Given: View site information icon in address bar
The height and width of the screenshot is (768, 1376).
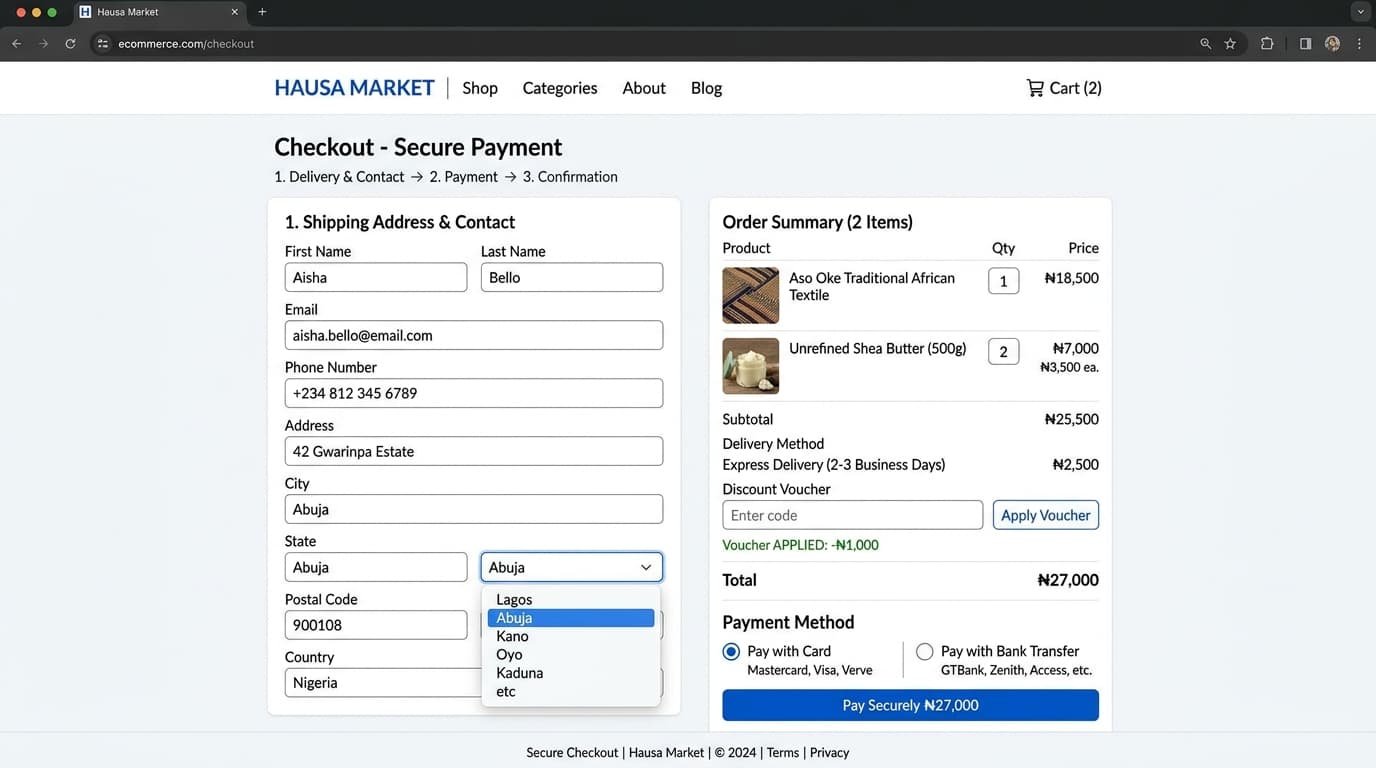Looking at the screenshot, I should 102,44.
